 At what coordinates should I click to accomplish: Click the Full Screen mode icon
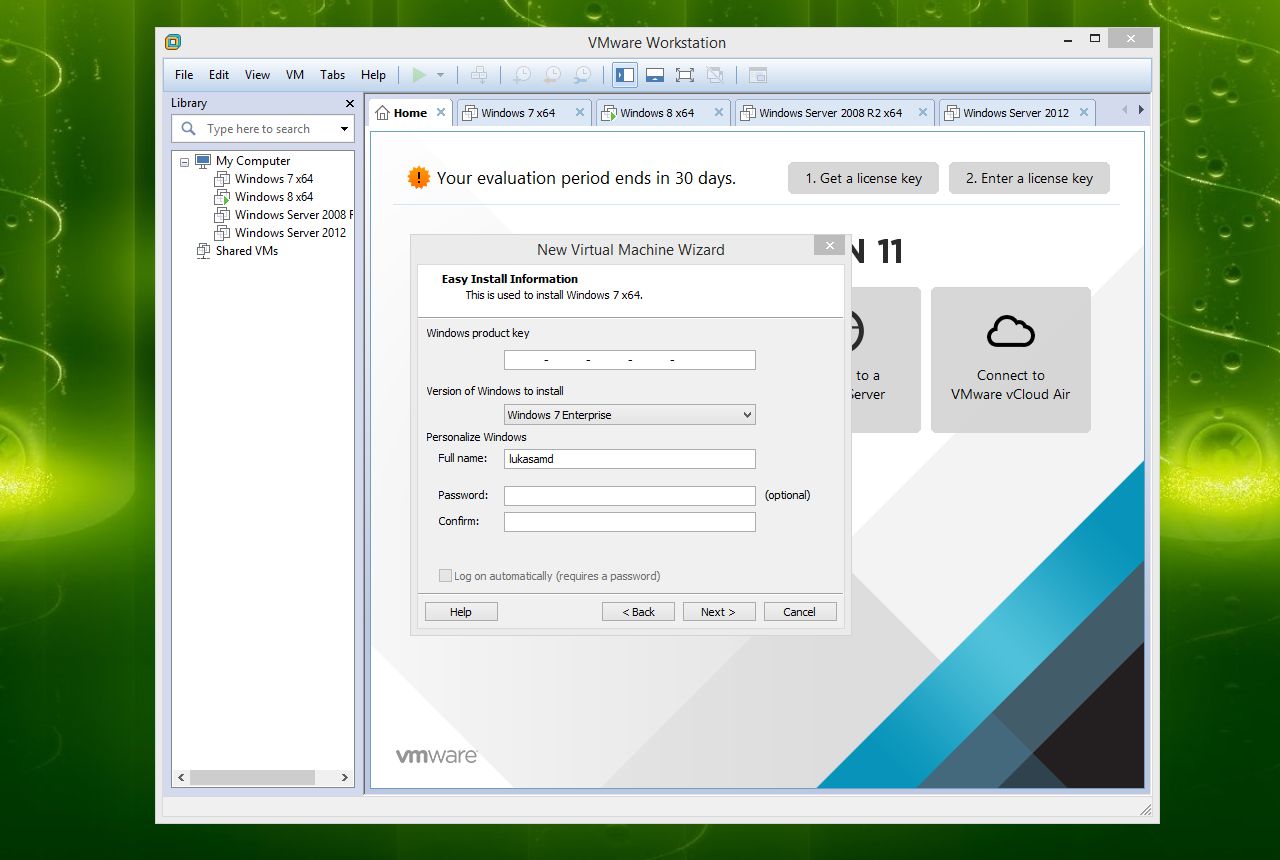point(685,75)
